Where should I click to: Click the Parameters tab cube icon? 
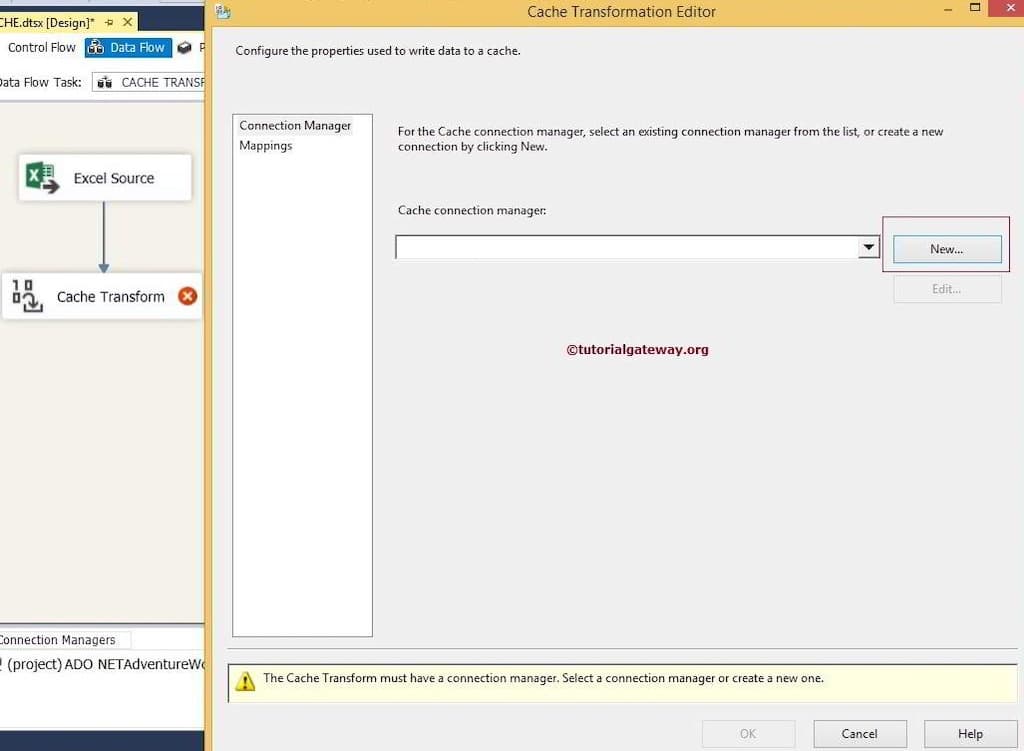(185, 48)
